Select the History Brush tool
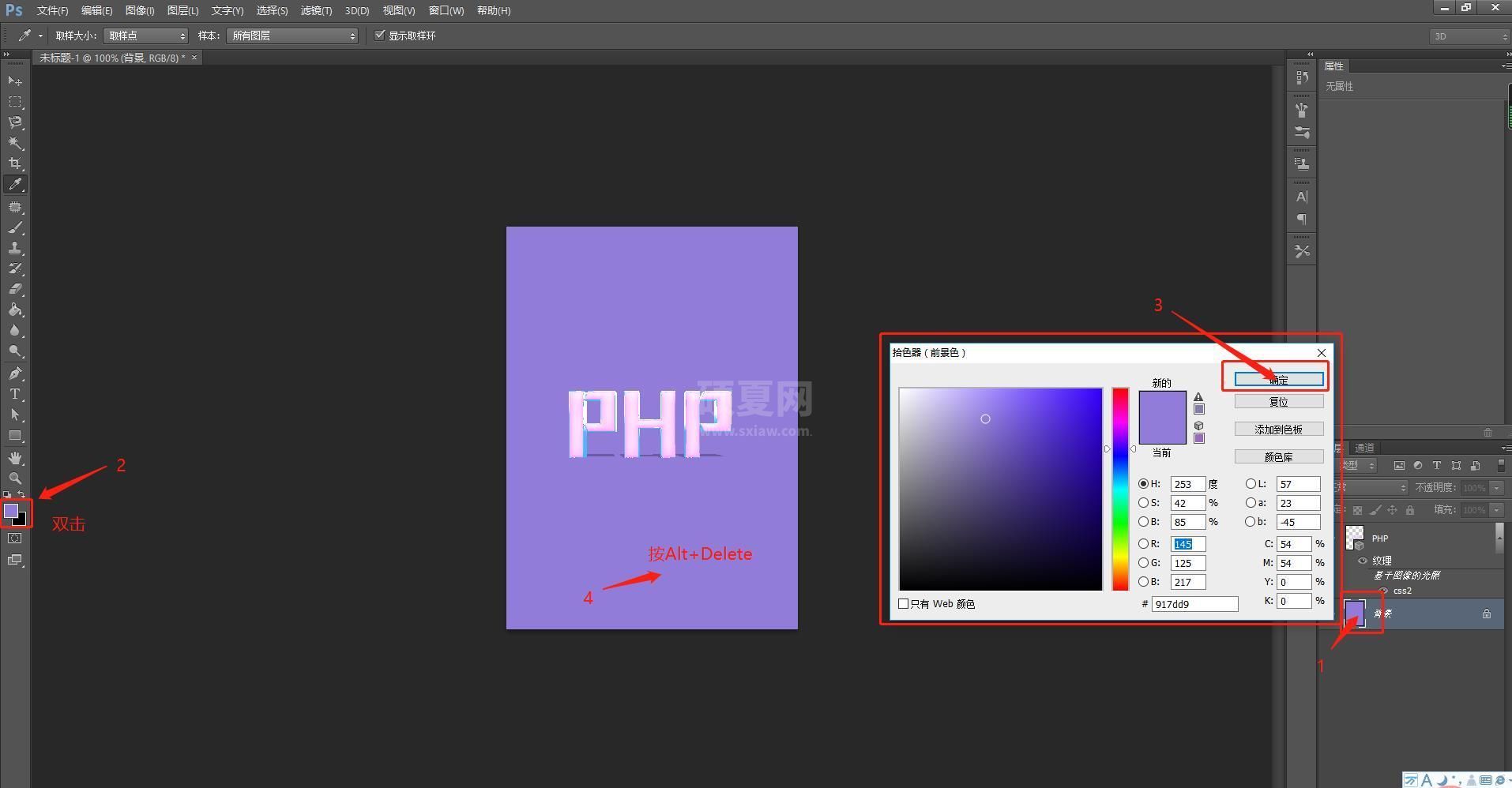1512x788 pixels. pos(15,268)
